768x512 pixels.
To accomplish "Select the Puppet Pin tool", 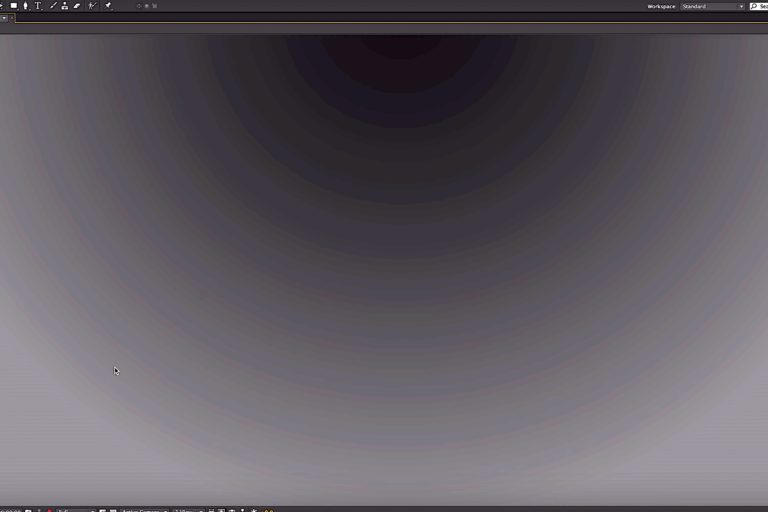I will click(x=108, y=6).
